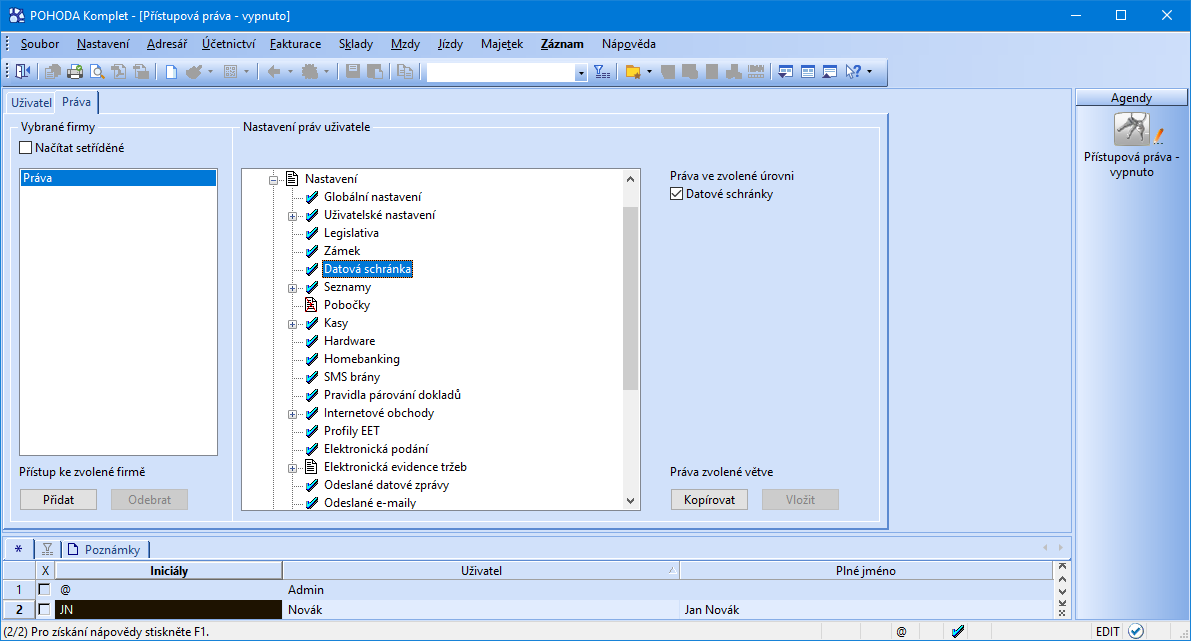The width and height of the screenshot is (1191, 641).
Task: Click the @ symbol in the status bar
Action: [901, 631]
